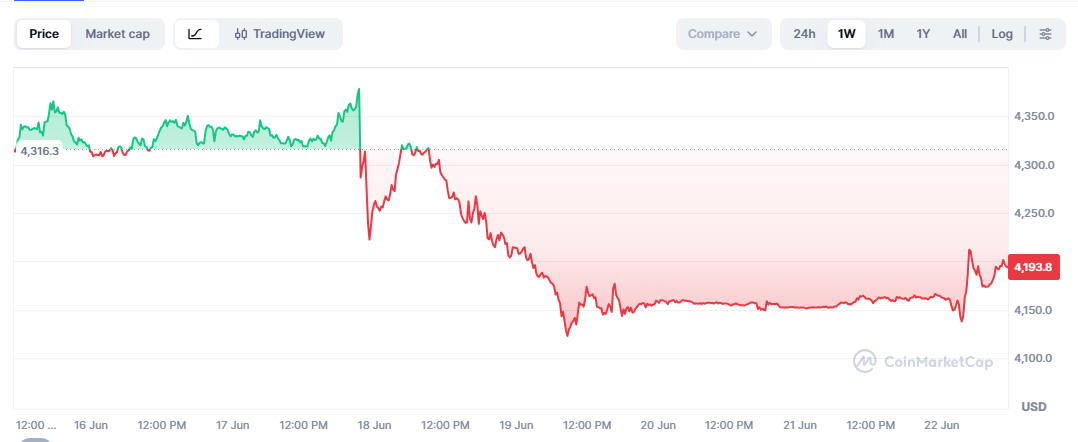Click the range scrollbar handle below chart

point(34,440)
